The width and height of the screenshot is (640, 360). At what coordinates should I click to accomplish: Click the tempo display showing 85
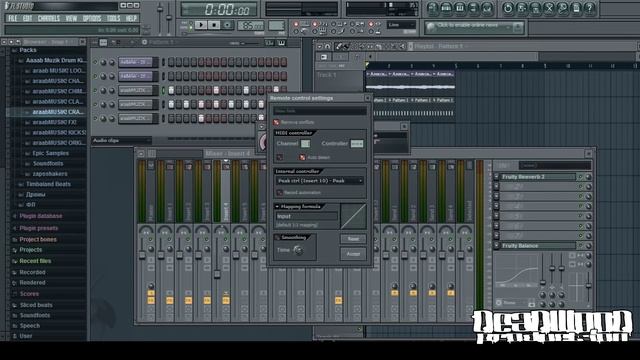tap(251, 26)
